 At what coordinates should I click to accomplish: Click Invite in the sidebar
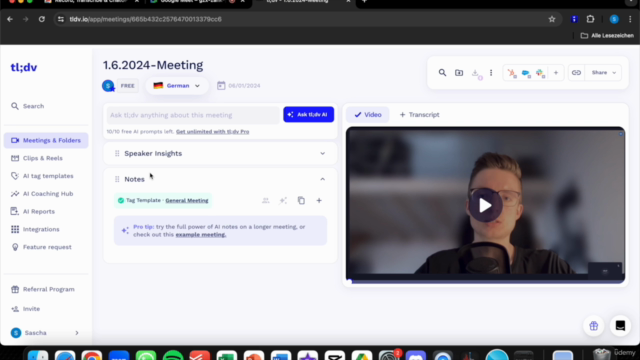tap(26, 309)
